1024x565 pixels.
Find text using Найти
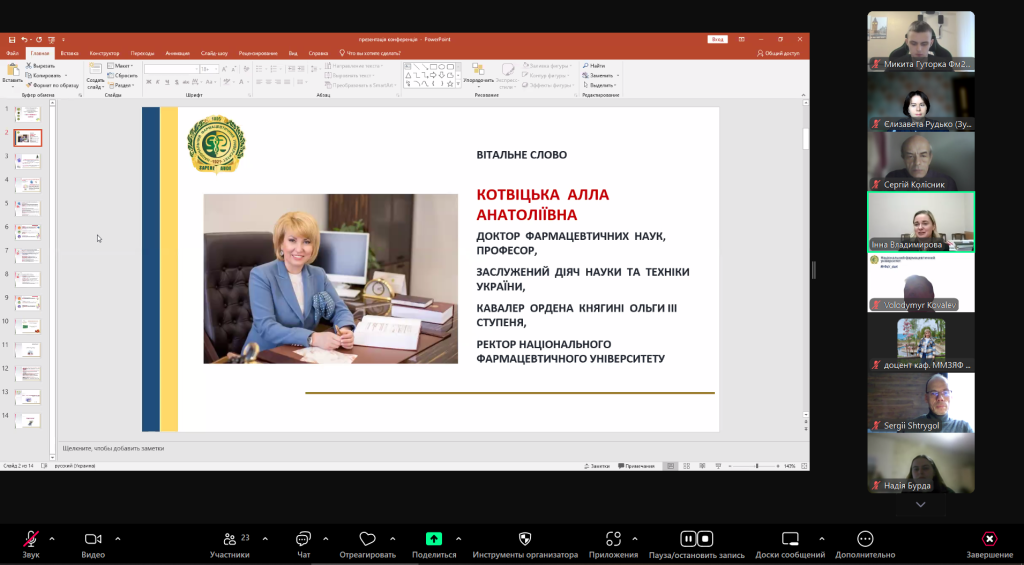pyautogui.click(x=594, y=66)
